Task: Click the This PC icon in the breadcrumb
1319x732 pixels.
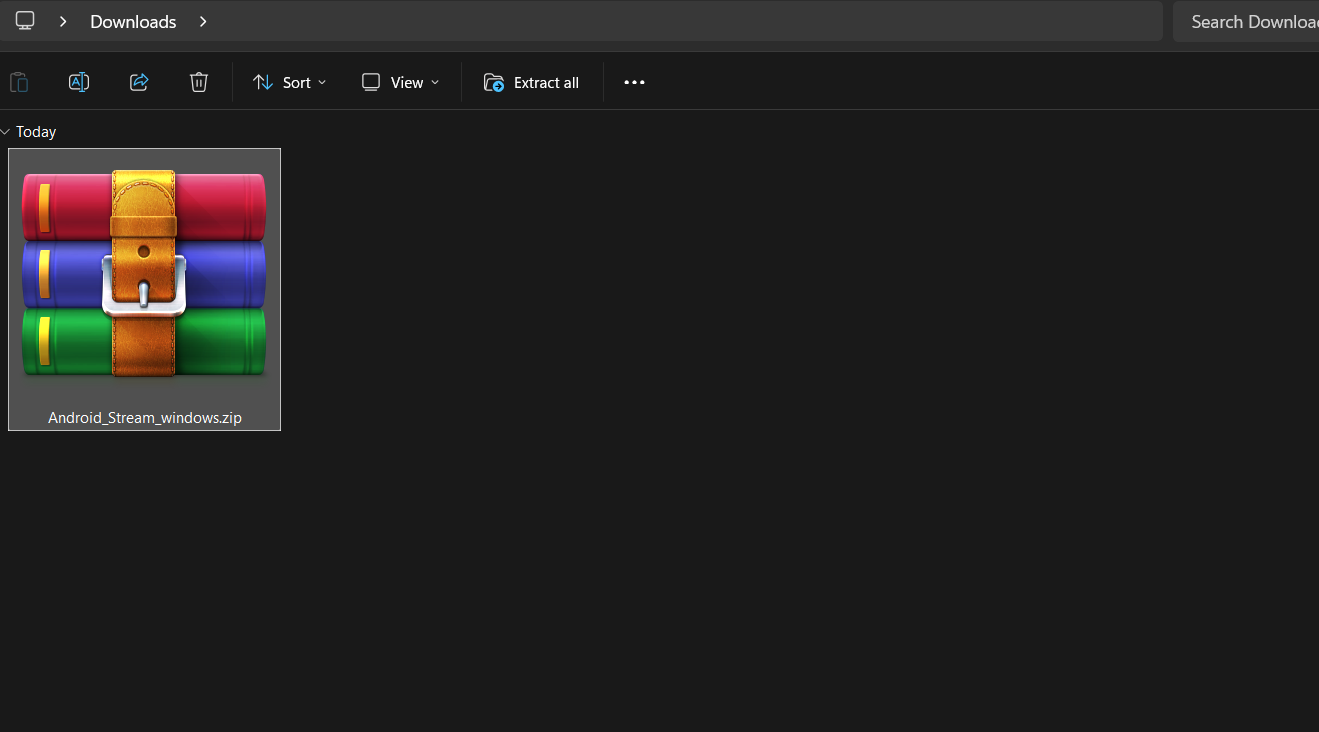Action: click(x=24, y=20)
